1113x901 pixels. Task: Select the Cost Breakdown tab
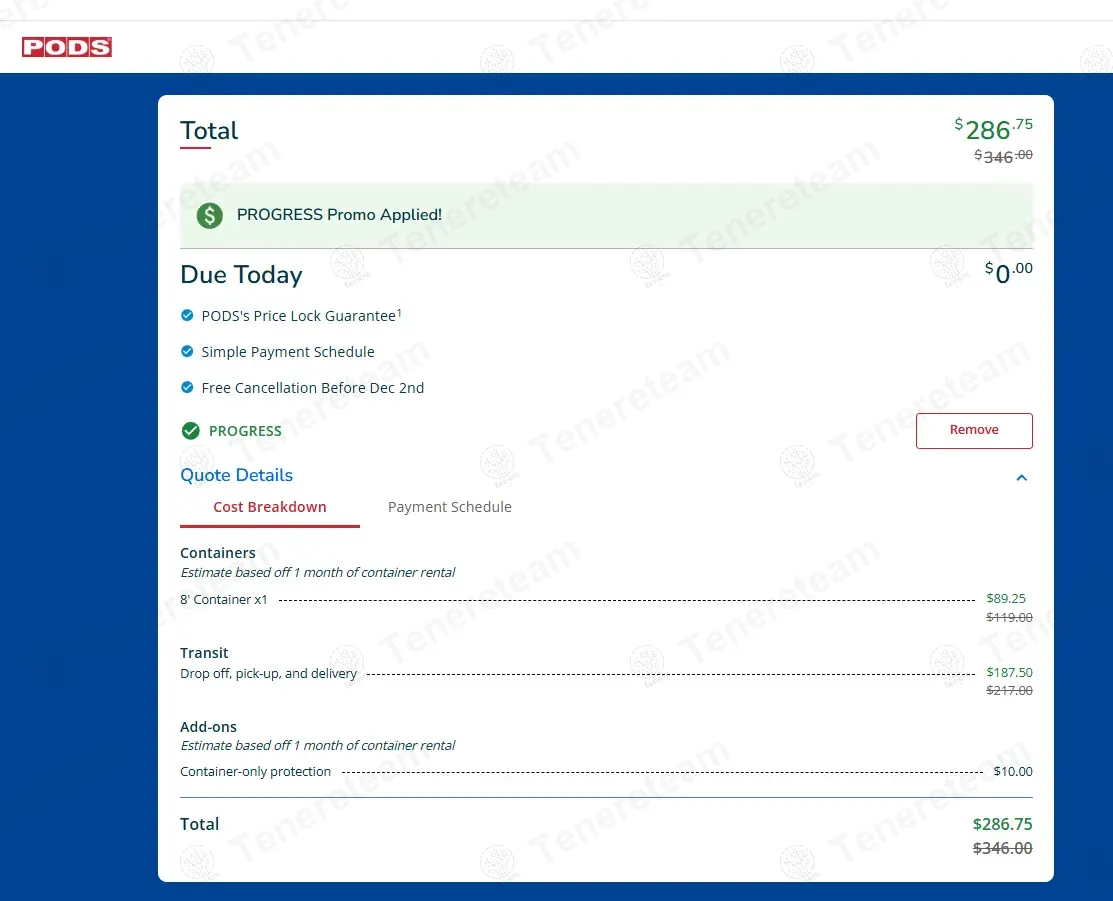click(x=269, y=507)
